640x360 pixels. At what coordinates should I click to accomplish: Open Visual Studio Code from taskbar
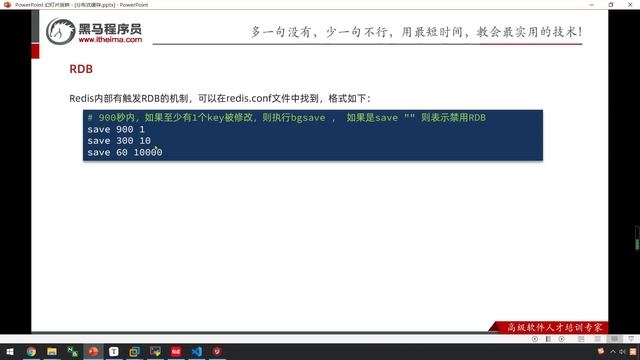(x=197, y=351)
